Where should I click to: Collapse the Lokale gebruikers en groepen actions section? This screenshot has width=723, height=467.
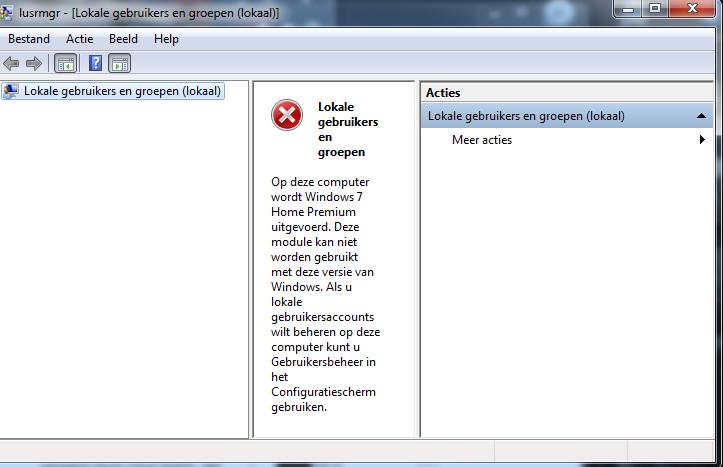pos(701,116)
